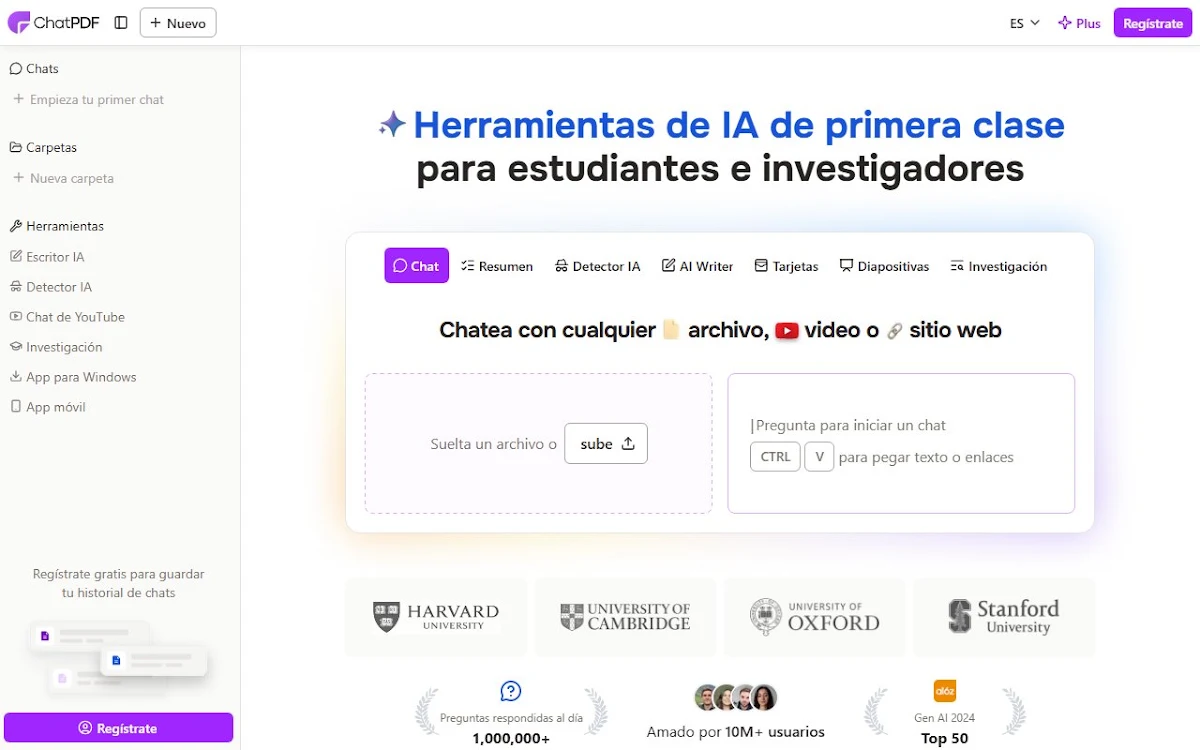This screenshot has width=1200, height=750.
Task: Open Chat de YouTube tool
Action: coord(67,317)
